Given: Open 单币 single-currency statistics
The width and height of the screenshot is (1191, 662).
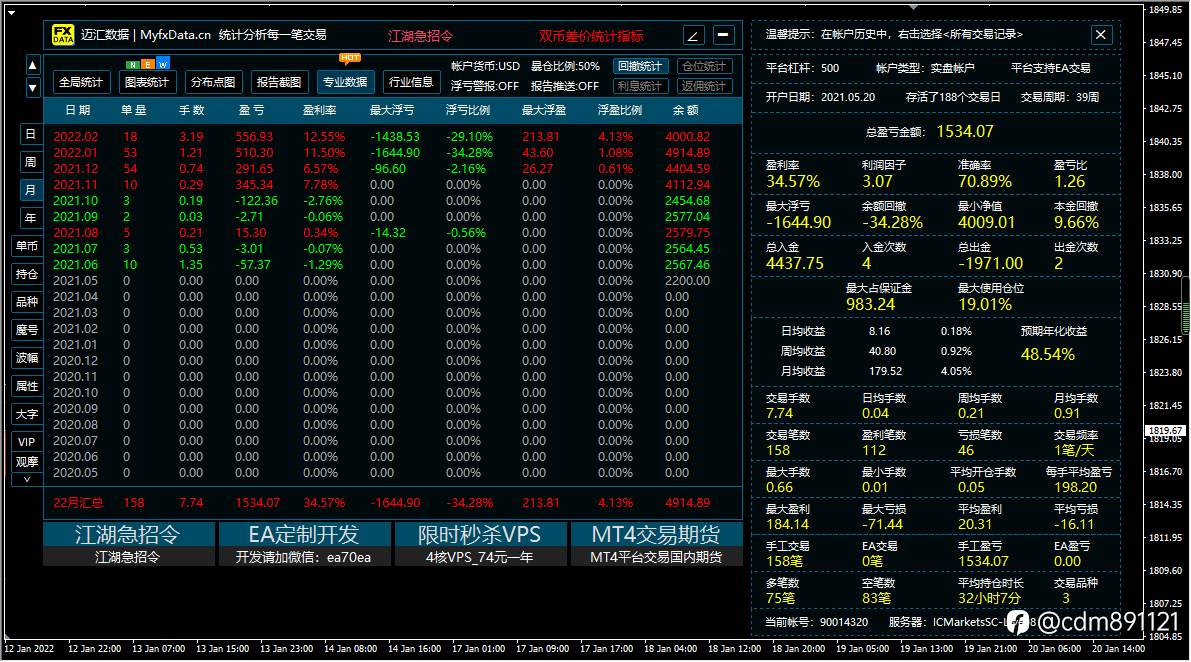Looking at the screenshot, I should click(27, 246).
